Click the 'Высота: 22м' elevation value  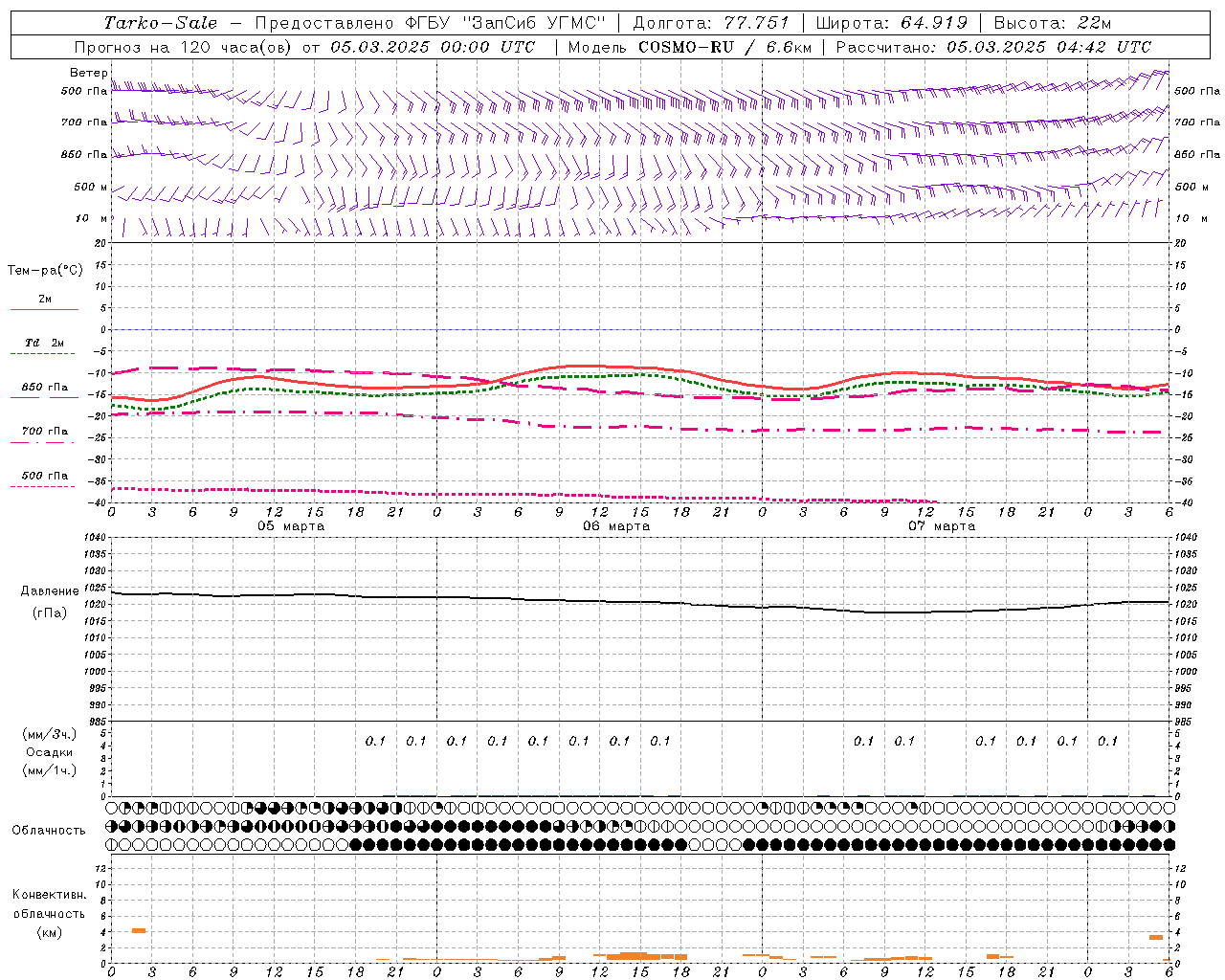pos(1053,23)
